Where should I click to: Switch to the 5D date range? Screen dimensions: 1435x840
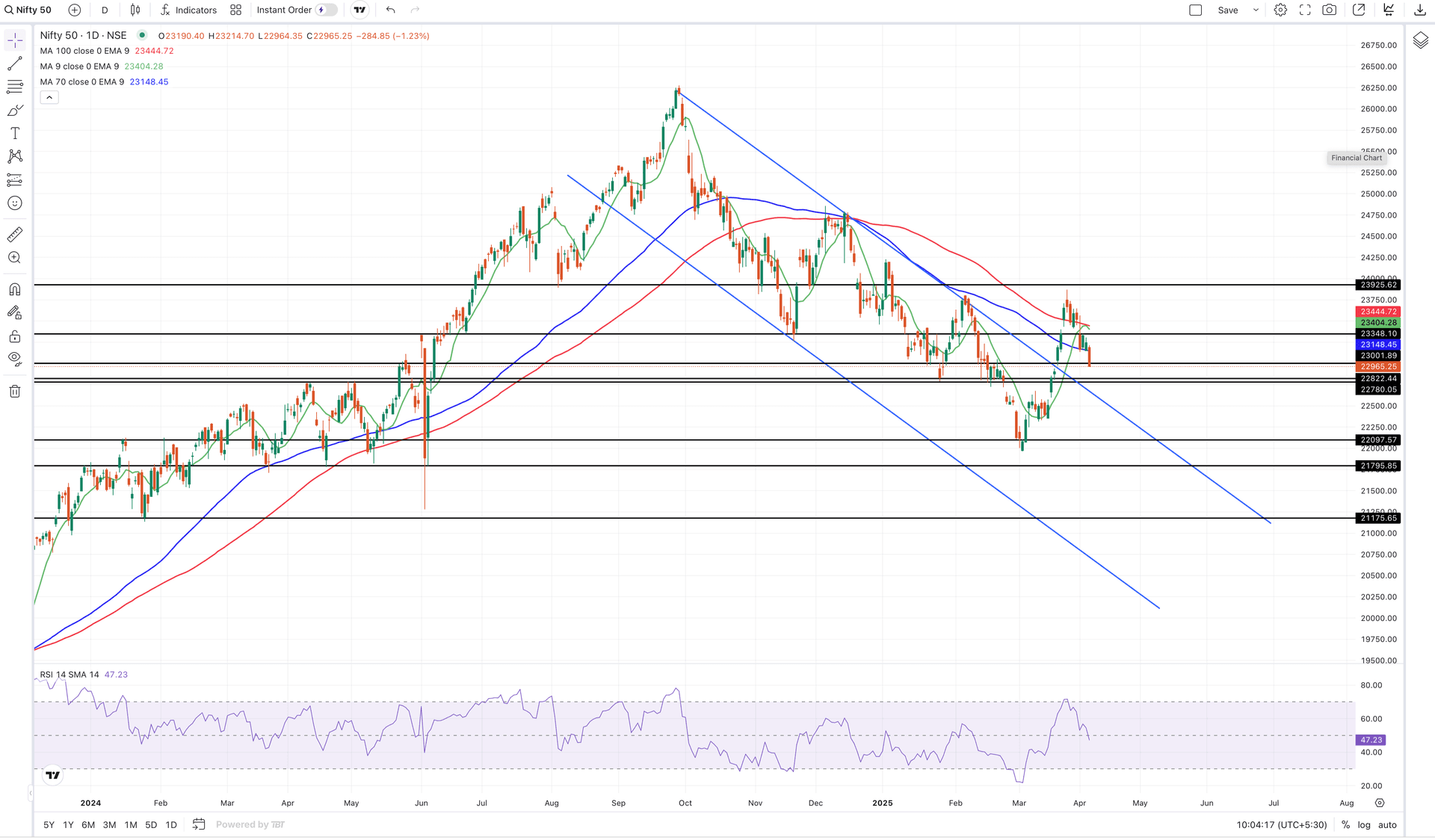(x=151, y=825)
